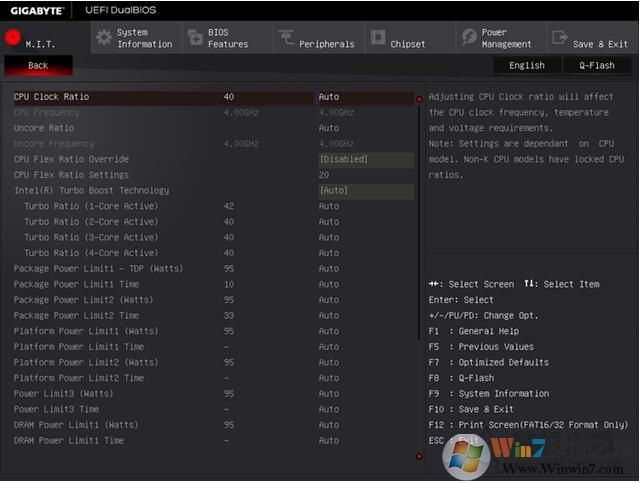Click scrollbar up arrow at top
640x483 pixels.
tap(419, 99)
